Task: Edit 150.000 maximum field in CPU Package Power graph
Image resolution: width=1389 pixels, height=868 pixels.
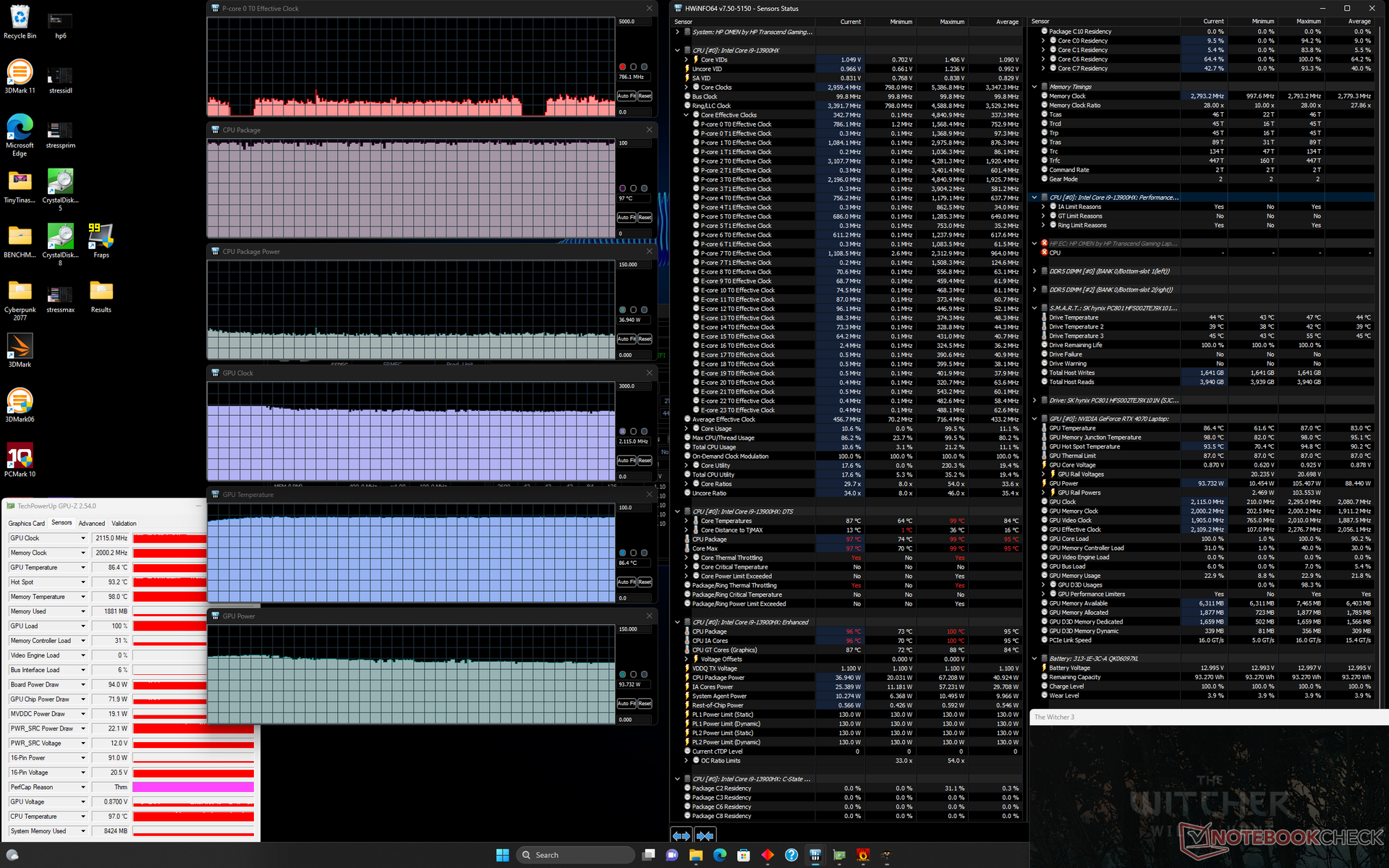Action: point(634,265)
